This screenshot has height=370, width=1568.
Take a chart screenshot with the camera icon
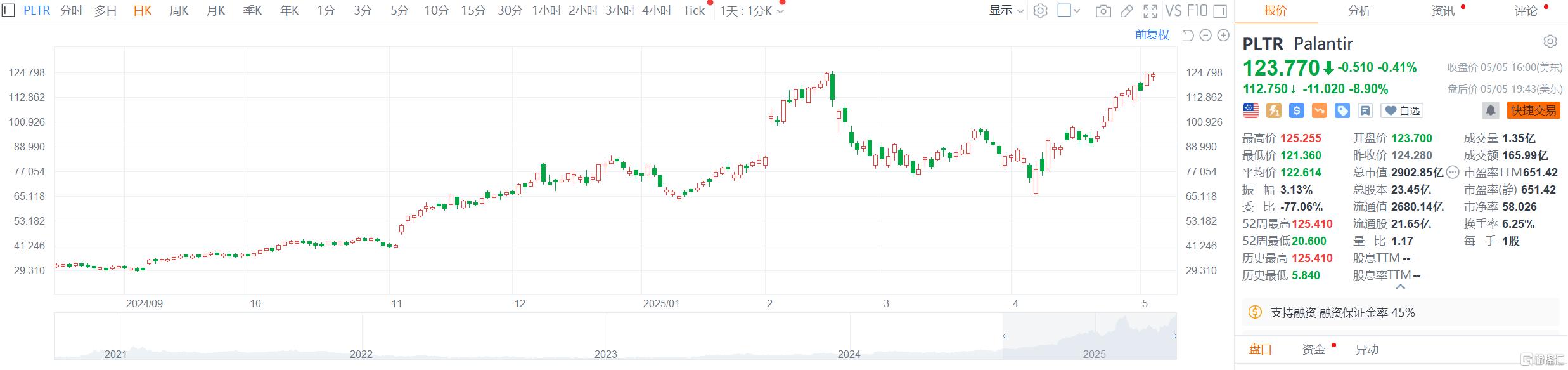coord(1103,11)
